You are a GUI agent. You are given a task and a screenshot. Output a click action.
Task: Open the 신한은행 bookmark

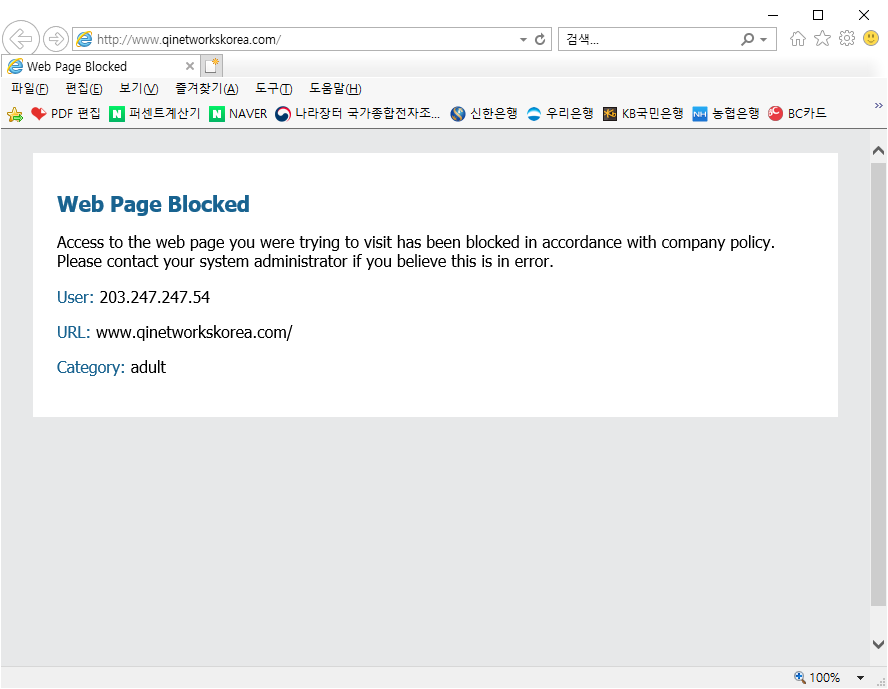pyautogui.click(x=484, y=114)
